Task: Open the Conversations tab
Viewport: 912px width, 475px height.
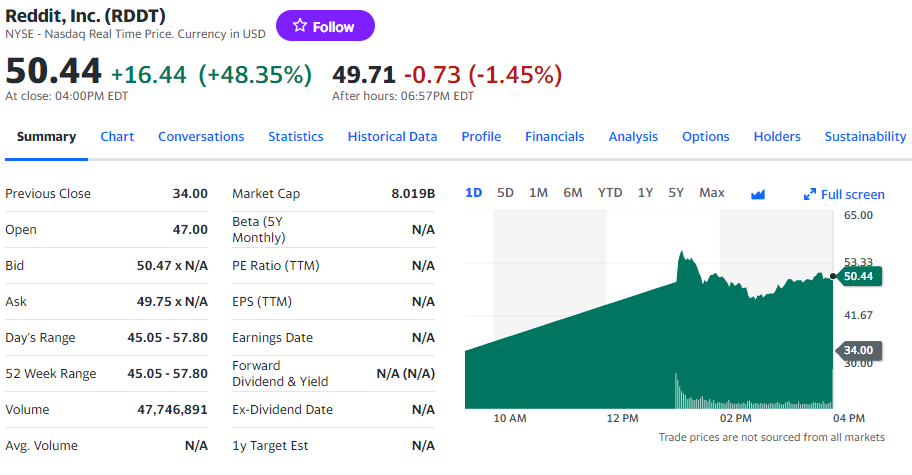Action: coord(201,137)
